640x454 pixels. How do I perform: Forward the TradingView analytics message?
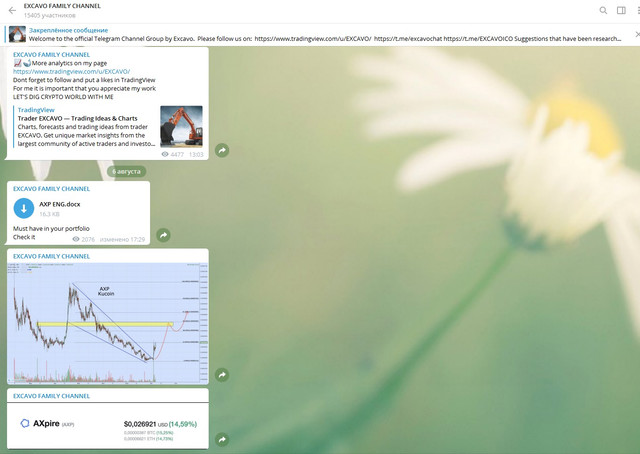(222, 150)
